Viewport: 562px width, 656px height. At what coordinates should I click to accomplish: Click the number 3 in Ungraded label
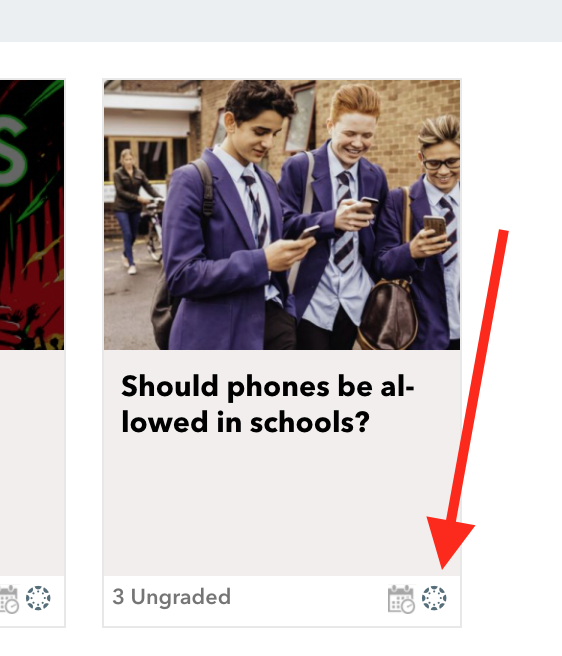point(118,597)
